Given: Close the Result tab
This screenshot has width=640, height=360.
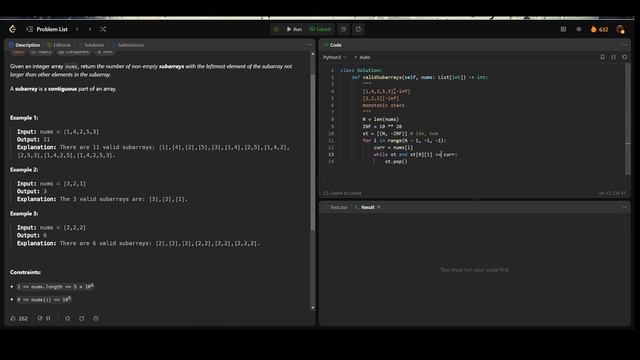Looking at the screenshot, I should pos(379,207).
